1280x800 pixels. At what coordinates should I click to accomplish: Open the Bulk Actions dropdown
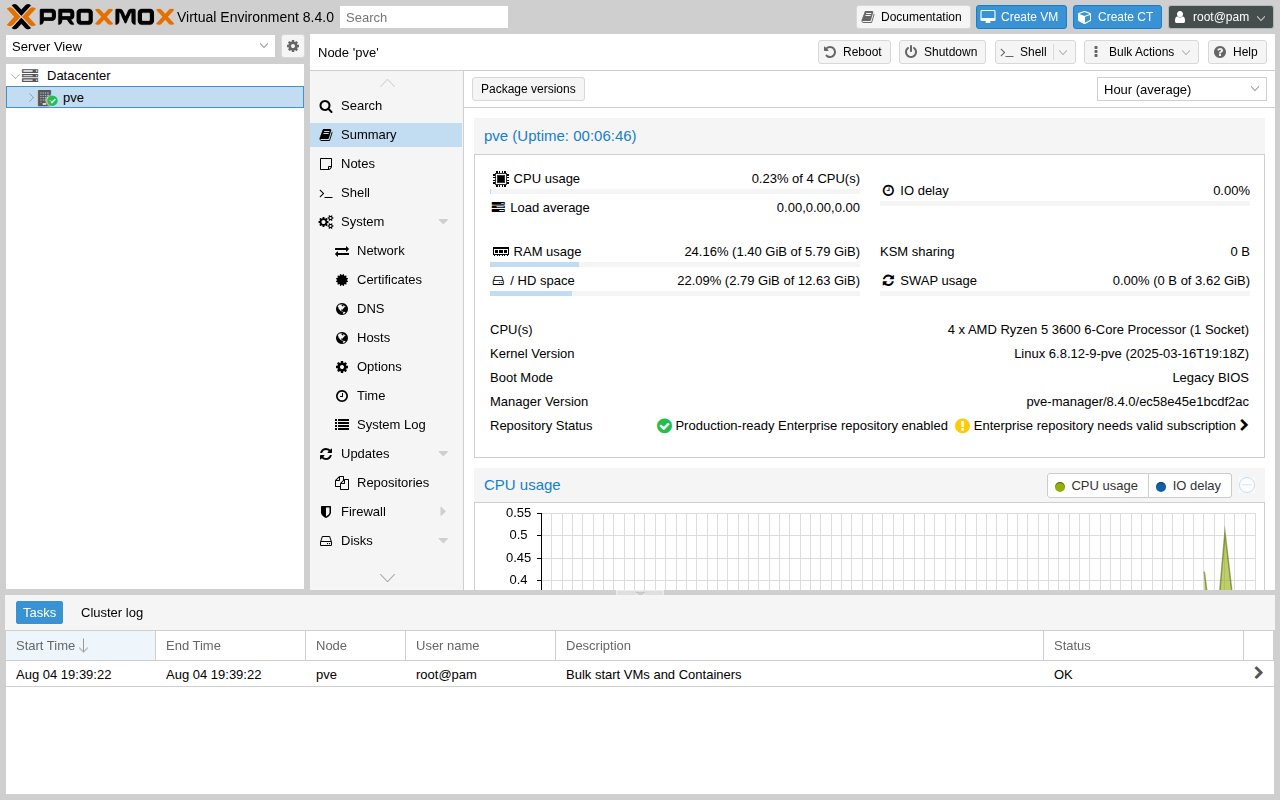pos(1141,52)
